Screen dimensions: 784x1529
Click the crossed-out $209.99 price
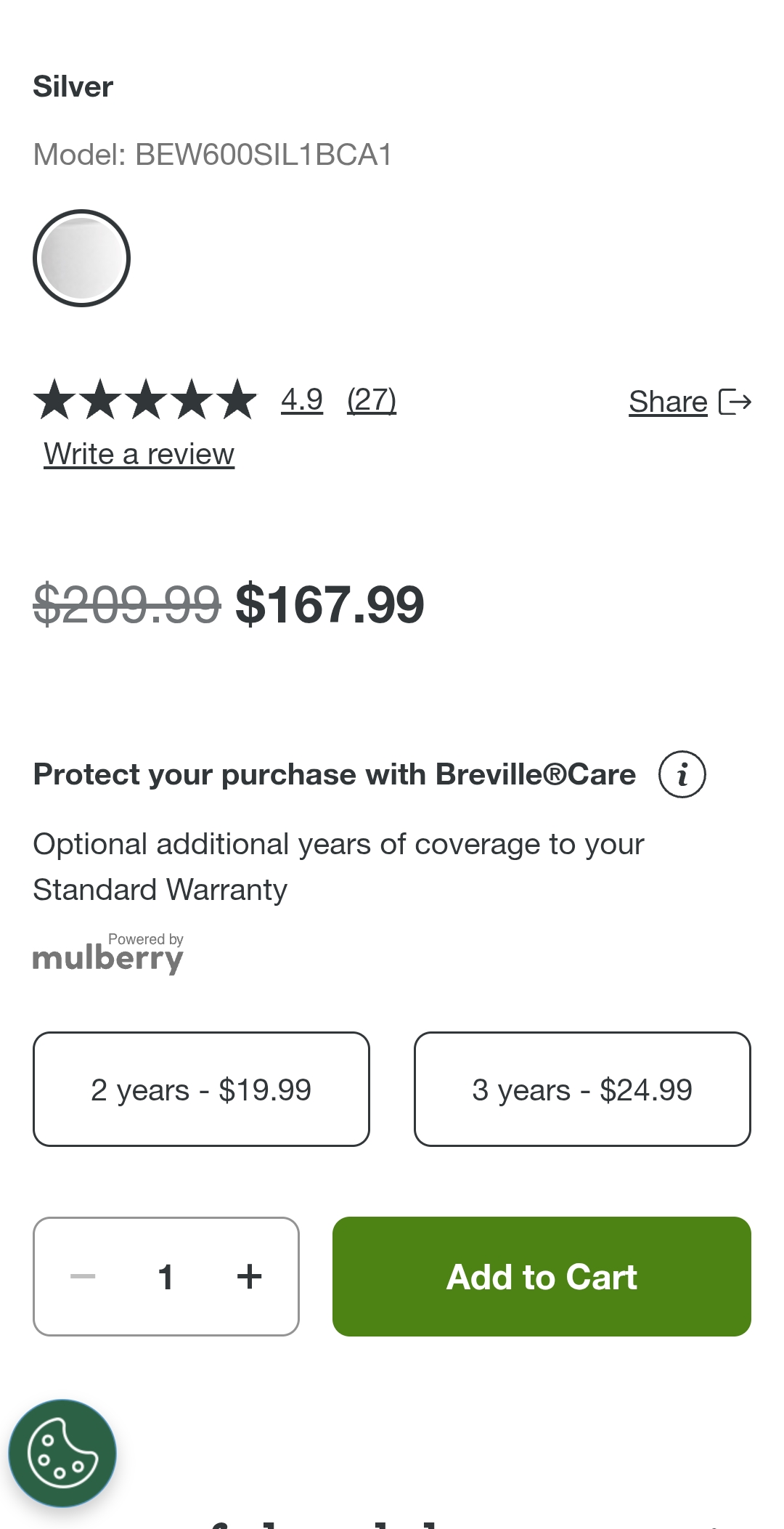tap(127, 604)
